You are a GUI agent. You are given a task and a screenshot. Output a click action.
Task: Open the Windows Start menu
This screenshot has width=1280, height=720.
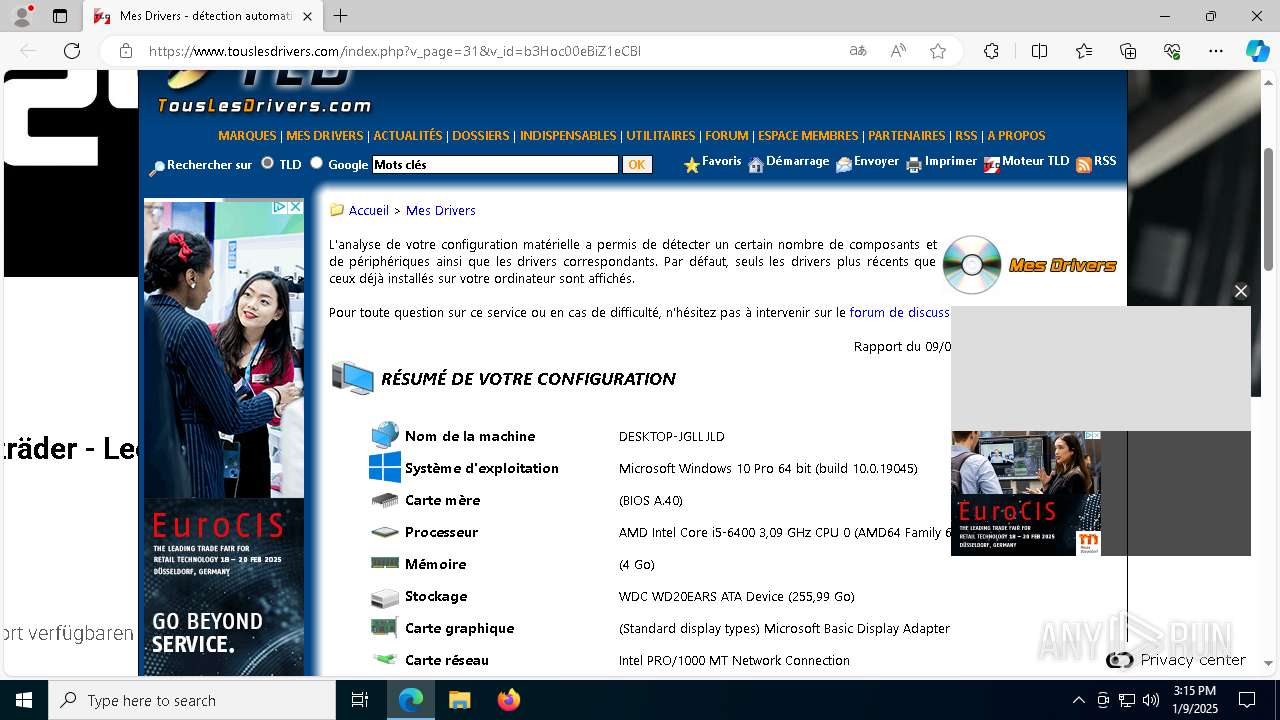[x=24, y=700]
